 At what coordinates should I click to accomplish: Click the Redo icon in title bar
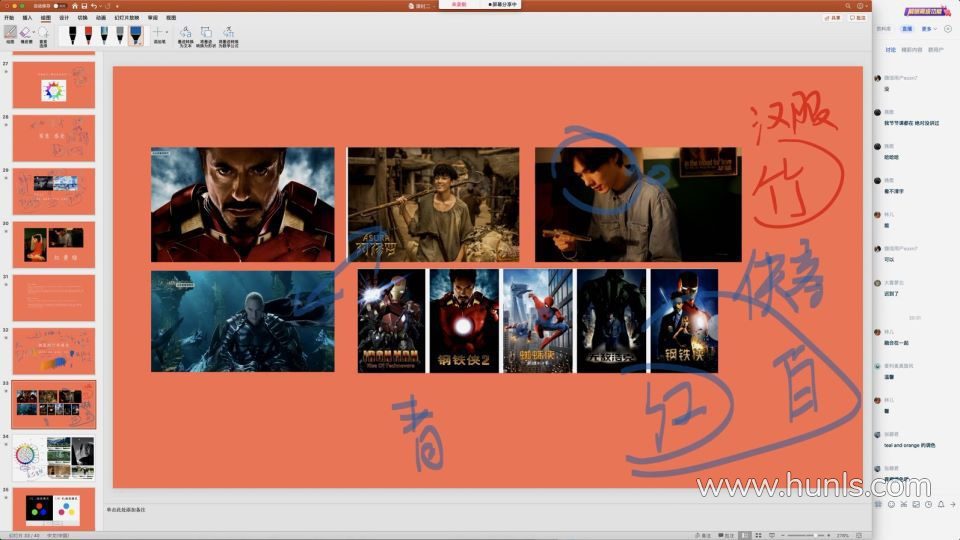coord(107,6)
